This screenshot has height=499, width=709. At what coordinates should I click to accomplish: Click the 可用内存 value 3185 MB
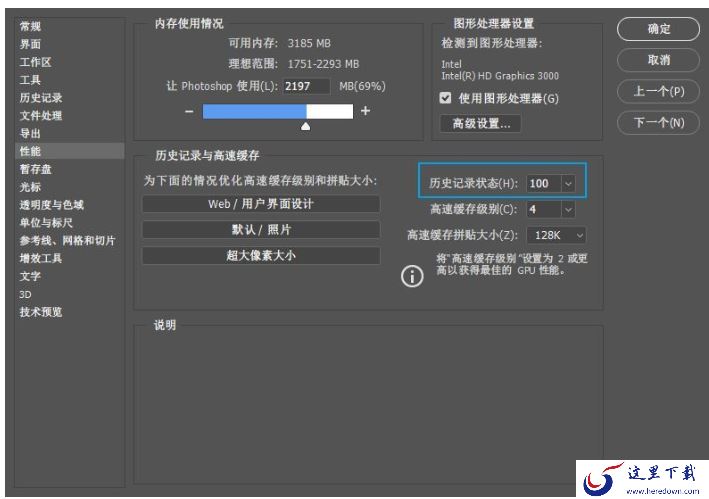point(309,43)
